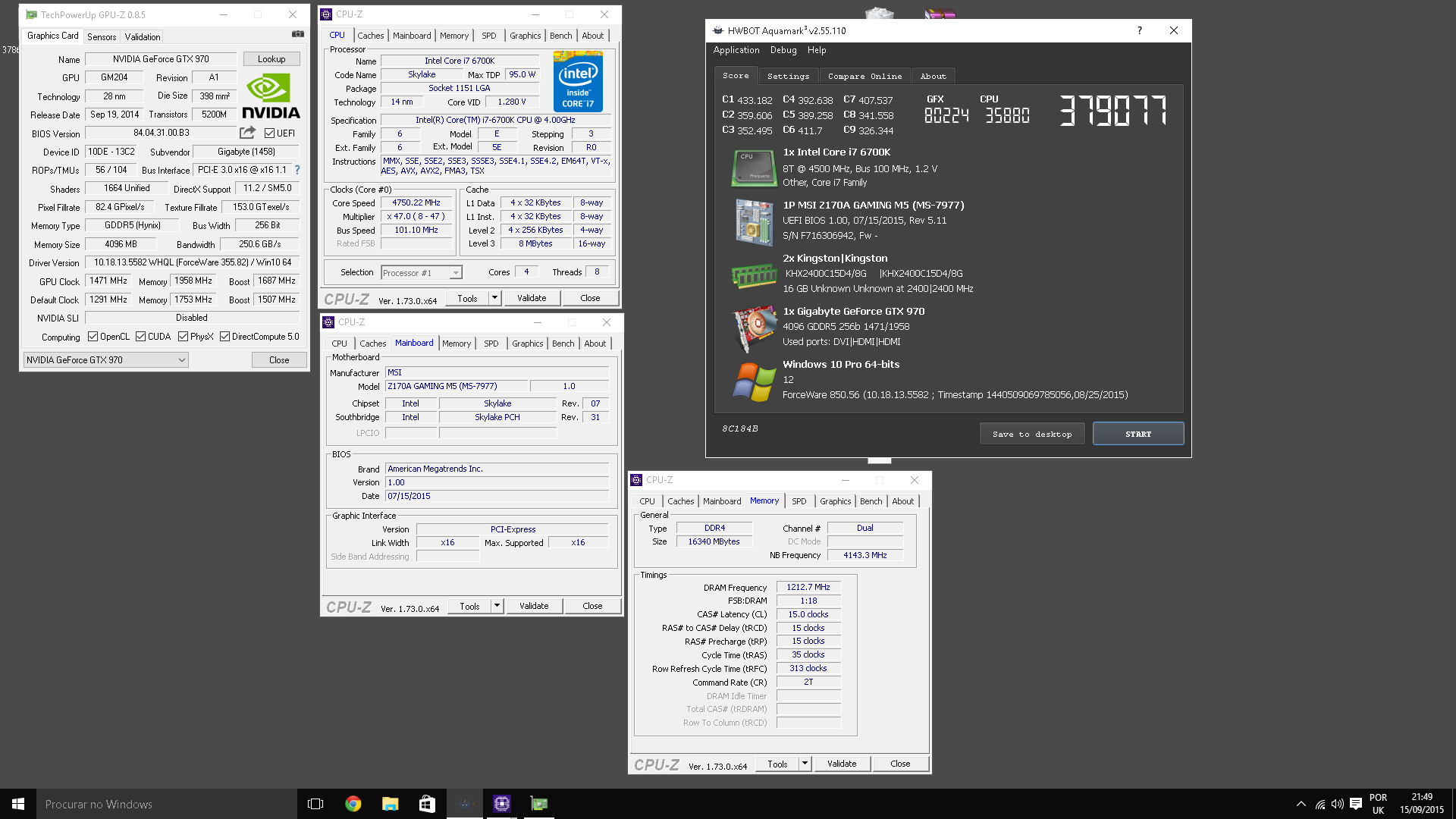Click the CPU icon in Aquamark results
This screenshot has width=1456, height=819.
pos(753,168)
